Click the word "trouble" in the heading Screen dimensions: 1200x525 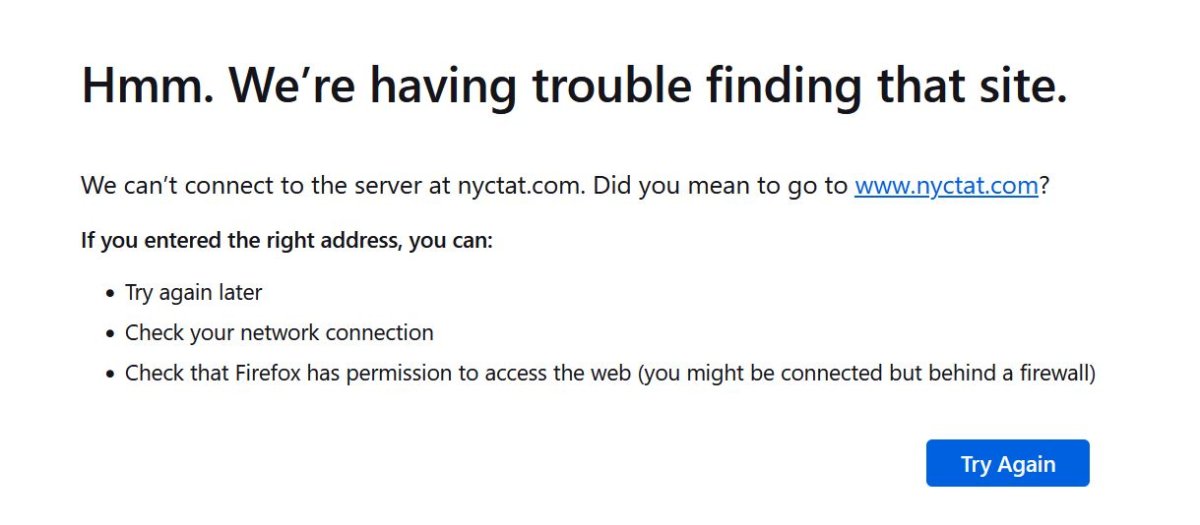(x=610, y=84)
